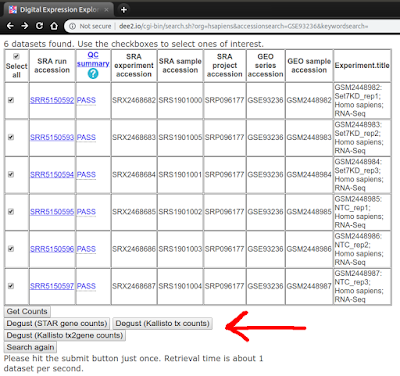The width and height of the screenshot is (400, 376).
Task: Select the SRS1901005 sample accession cell
Action: [x=180, y=137]
